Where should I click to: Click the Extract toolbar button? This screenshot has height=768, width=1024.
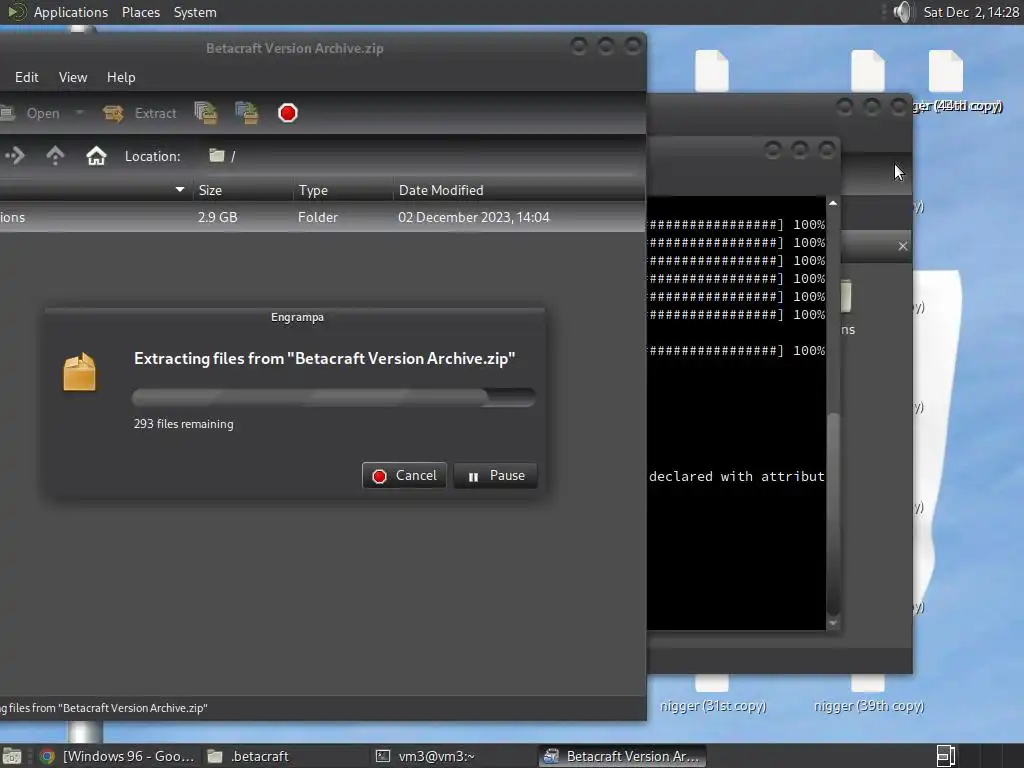pos(140,113)
